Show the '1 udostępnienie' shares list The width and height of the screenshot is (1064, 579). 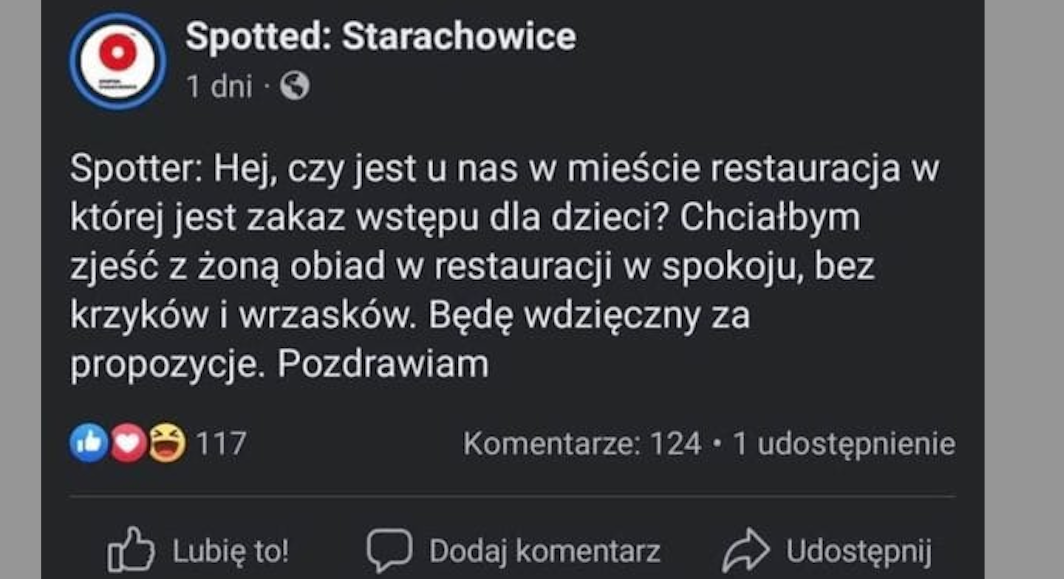coord(843,444)
